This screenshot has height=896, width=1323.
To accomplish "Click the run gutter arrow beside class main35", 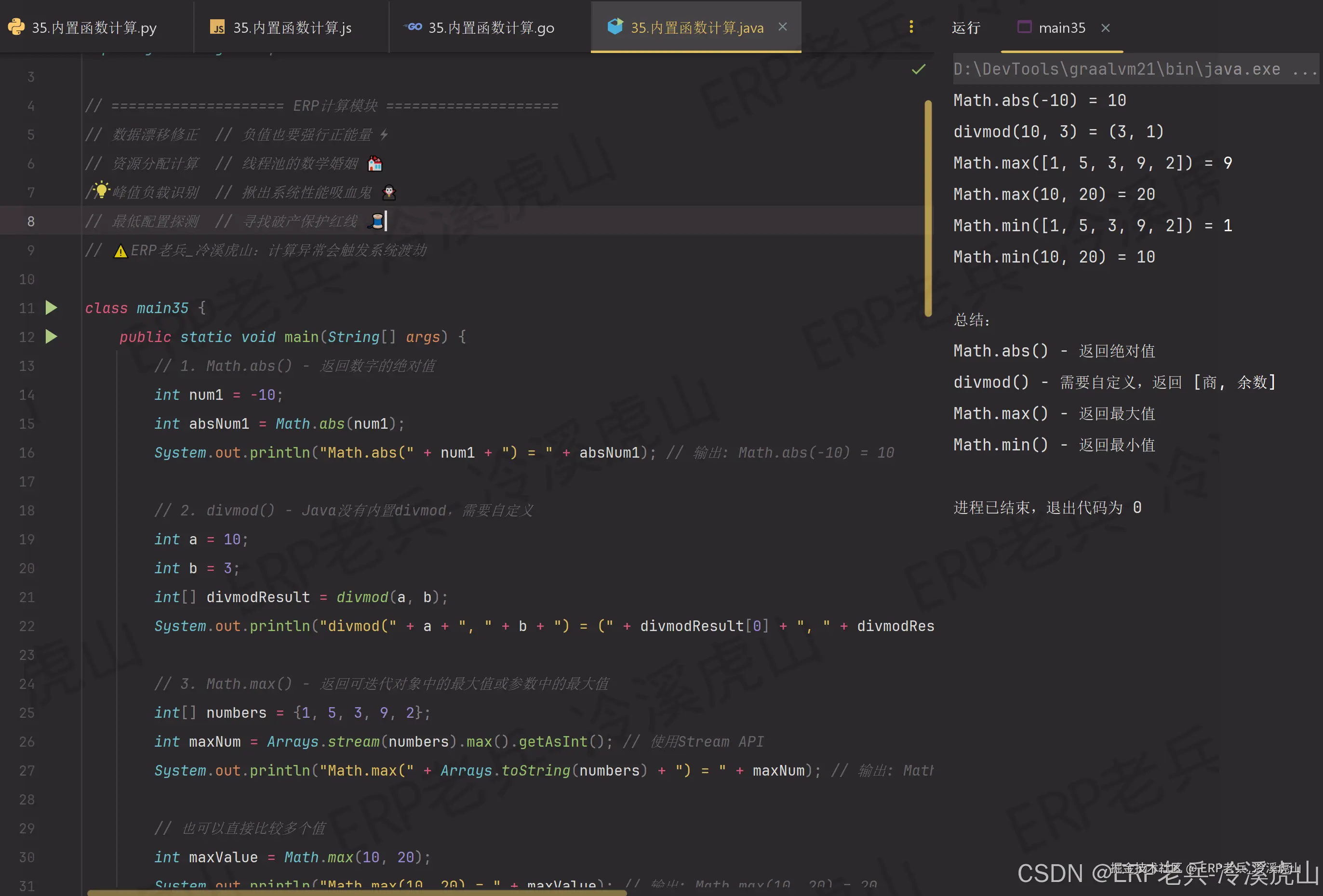I will (51, 308).
